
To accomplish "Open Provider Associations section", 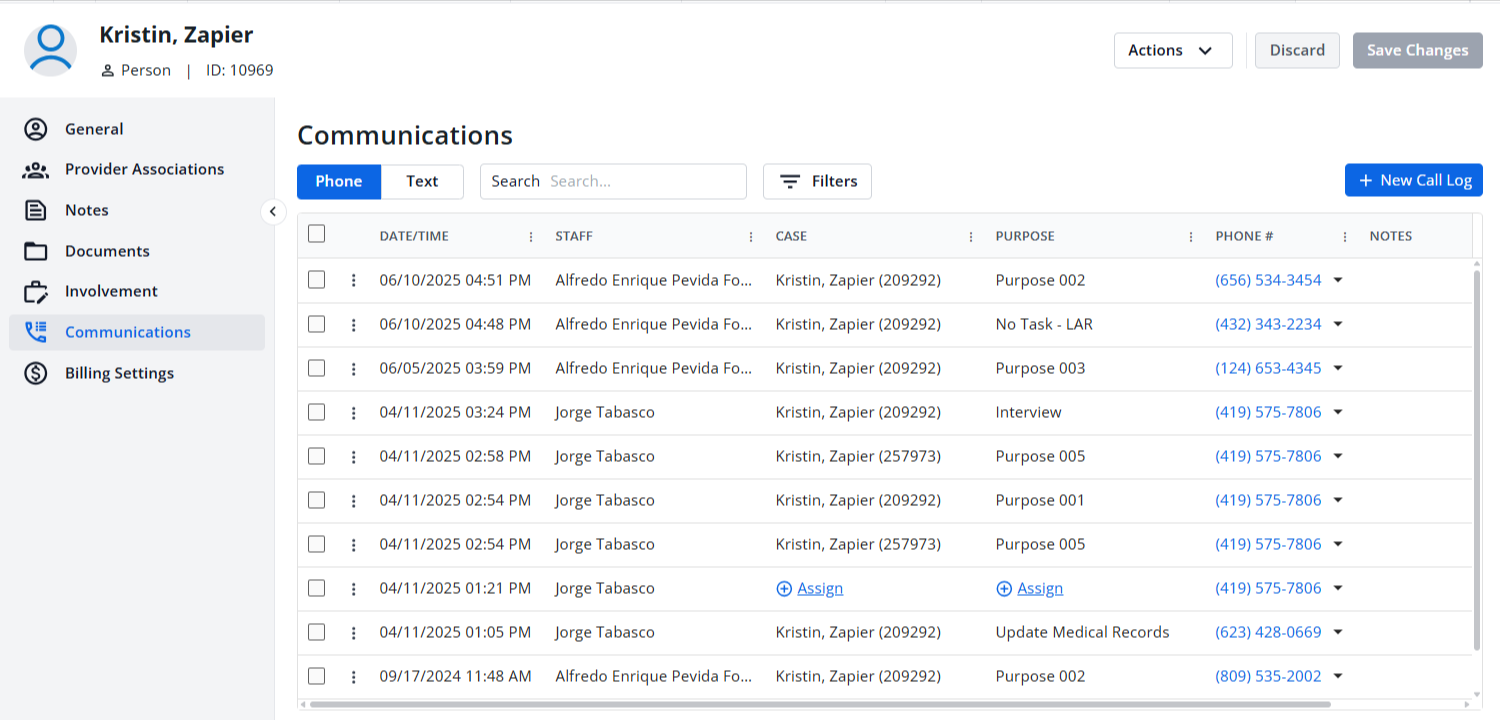I will point(137,169).
